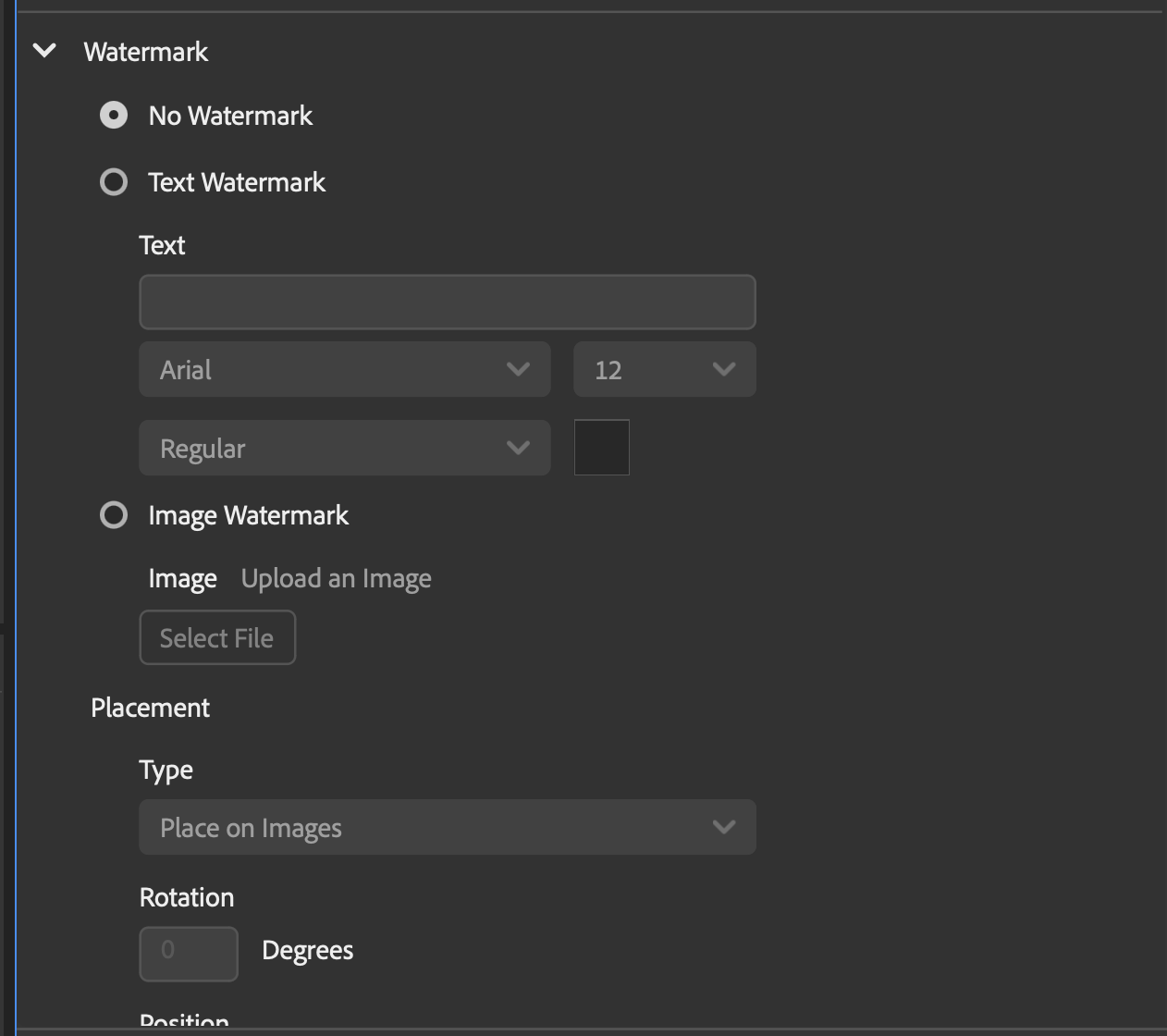
Task: Open the font family dropdown showing Arial
Action: [x=344, y=369]
